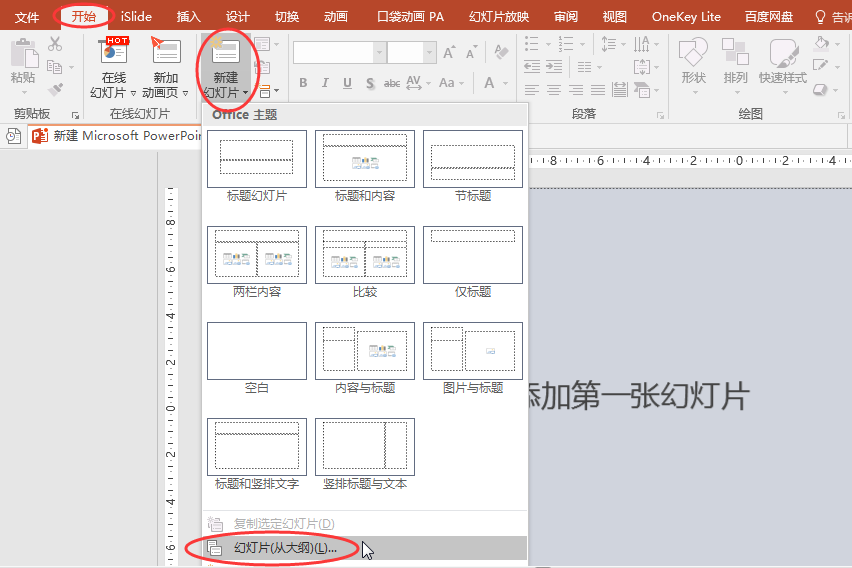Select the 标题和竖排文字 layout thumbnail
852x568 pixels.
point(257,447)
